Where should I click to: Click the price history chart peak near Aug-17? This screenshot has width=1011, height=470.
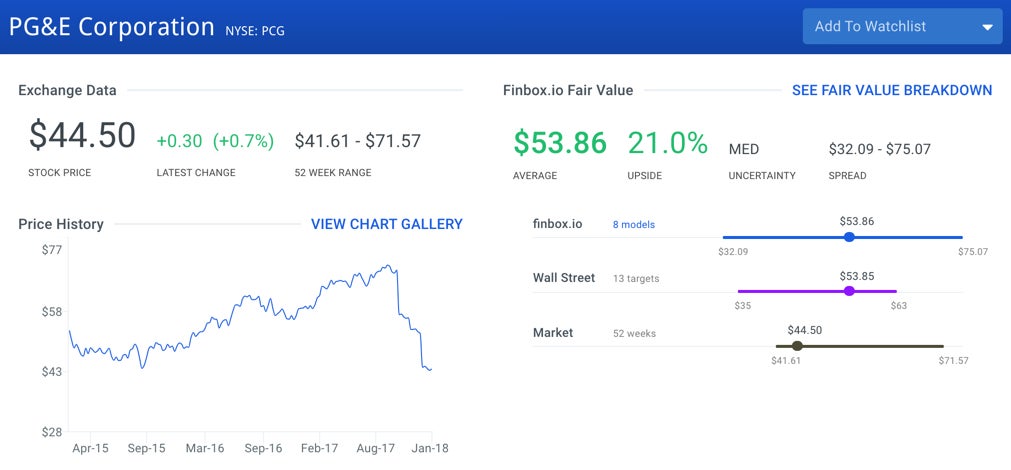(389, 266)
